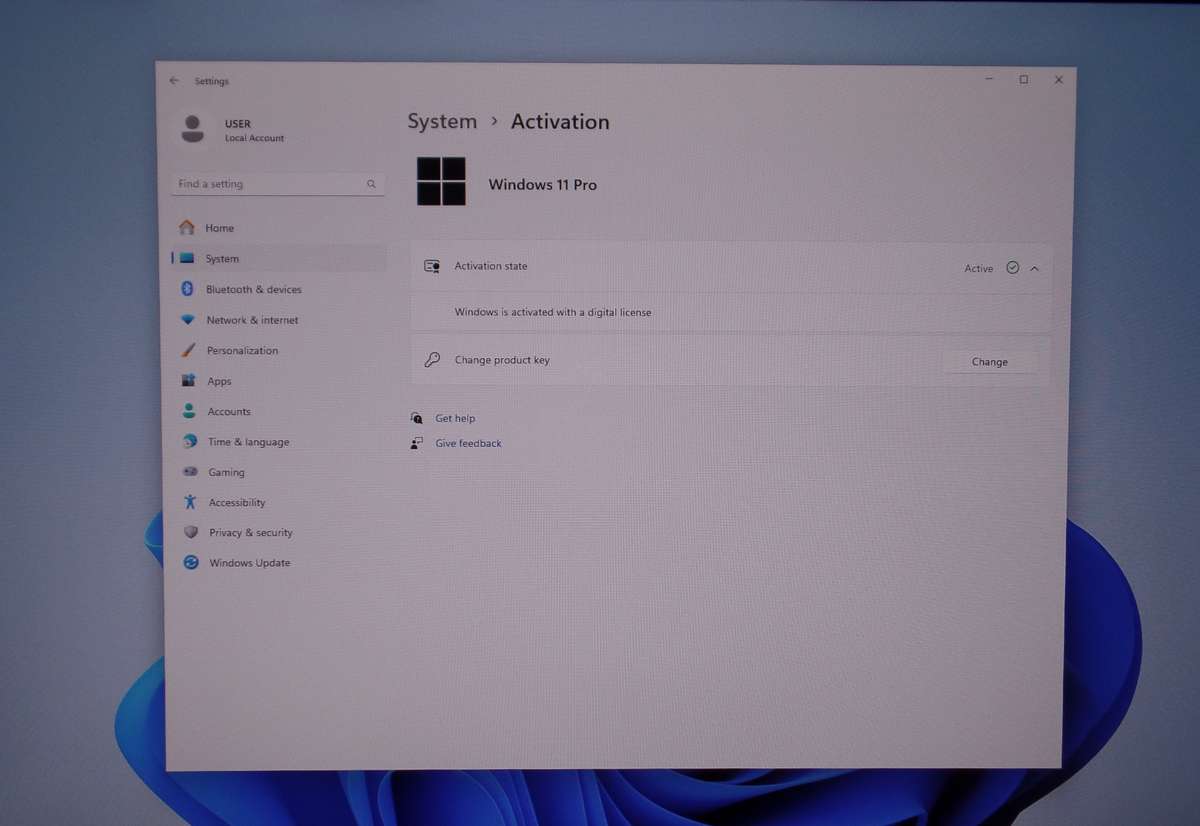Viewport: 1200px width, 826px height.
Task: Select Time & language settings
Action: click(248, 442)
